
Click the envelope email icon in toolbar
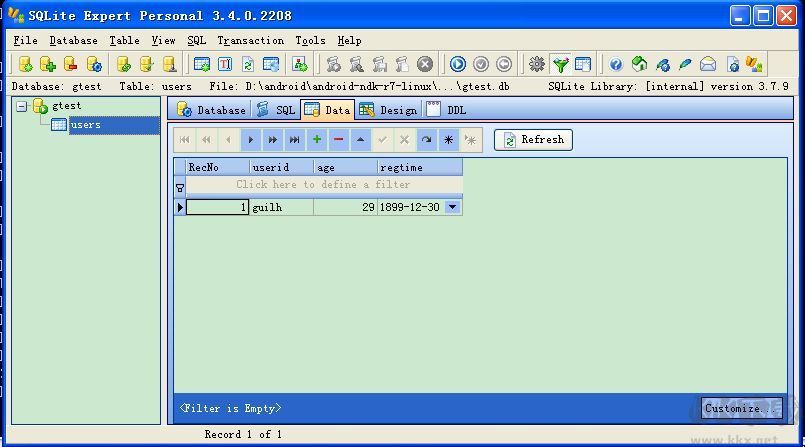(x=707, y=64)
